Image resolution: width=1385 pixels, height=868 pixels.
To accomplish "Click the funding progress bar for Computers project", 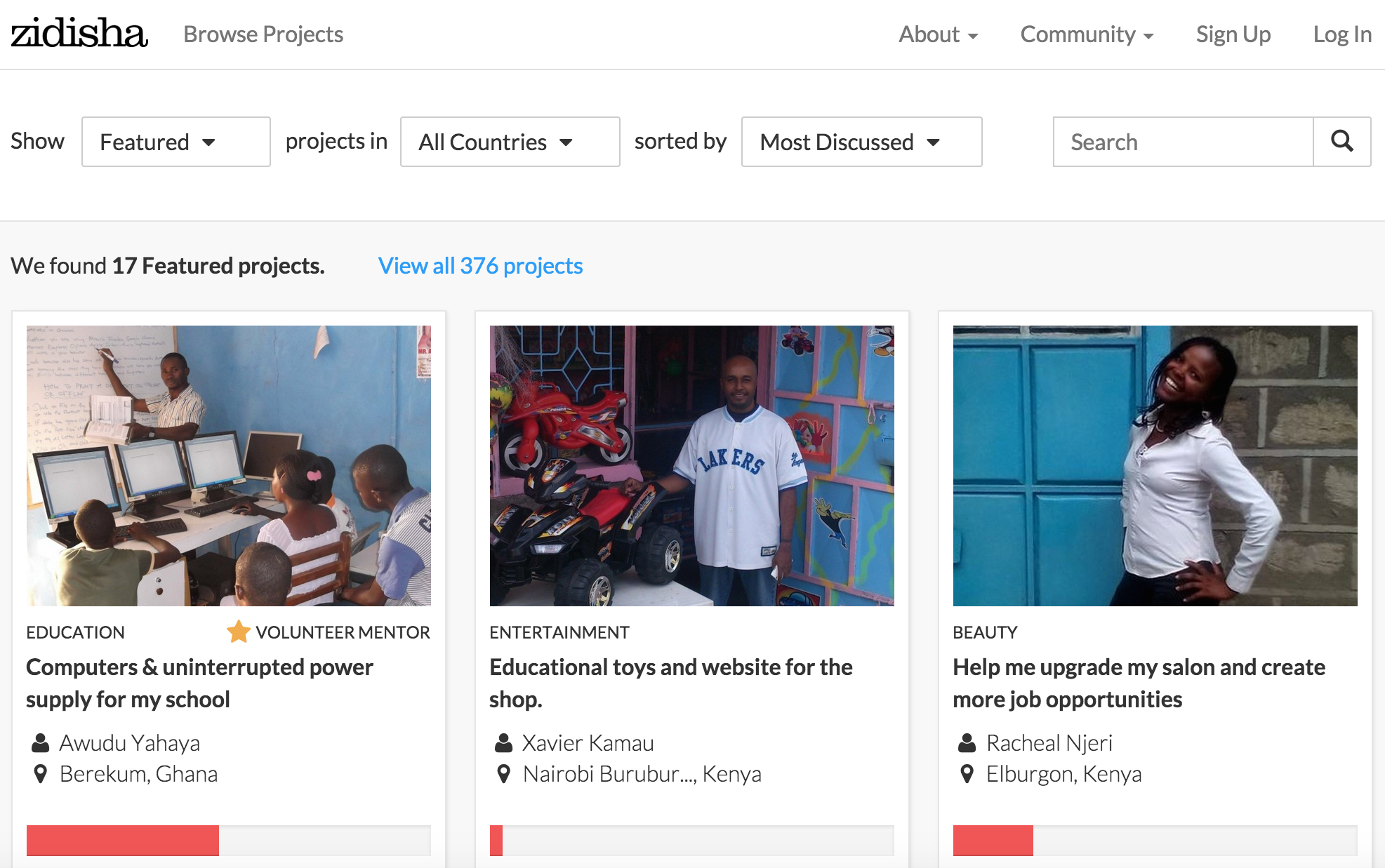I will [228, 840].
